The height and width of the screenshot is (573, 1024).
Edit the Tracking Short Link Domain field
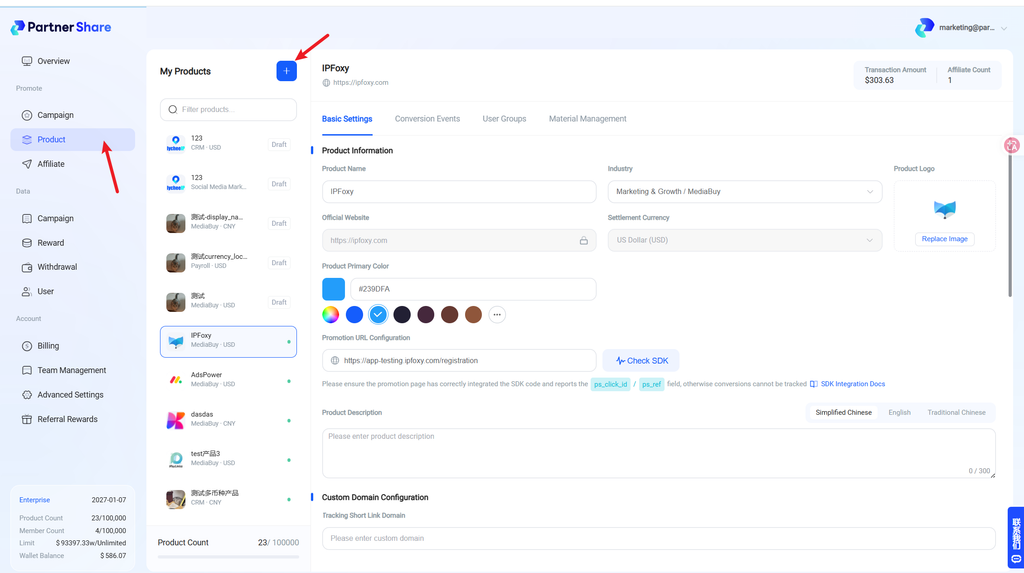click(658, 538)
